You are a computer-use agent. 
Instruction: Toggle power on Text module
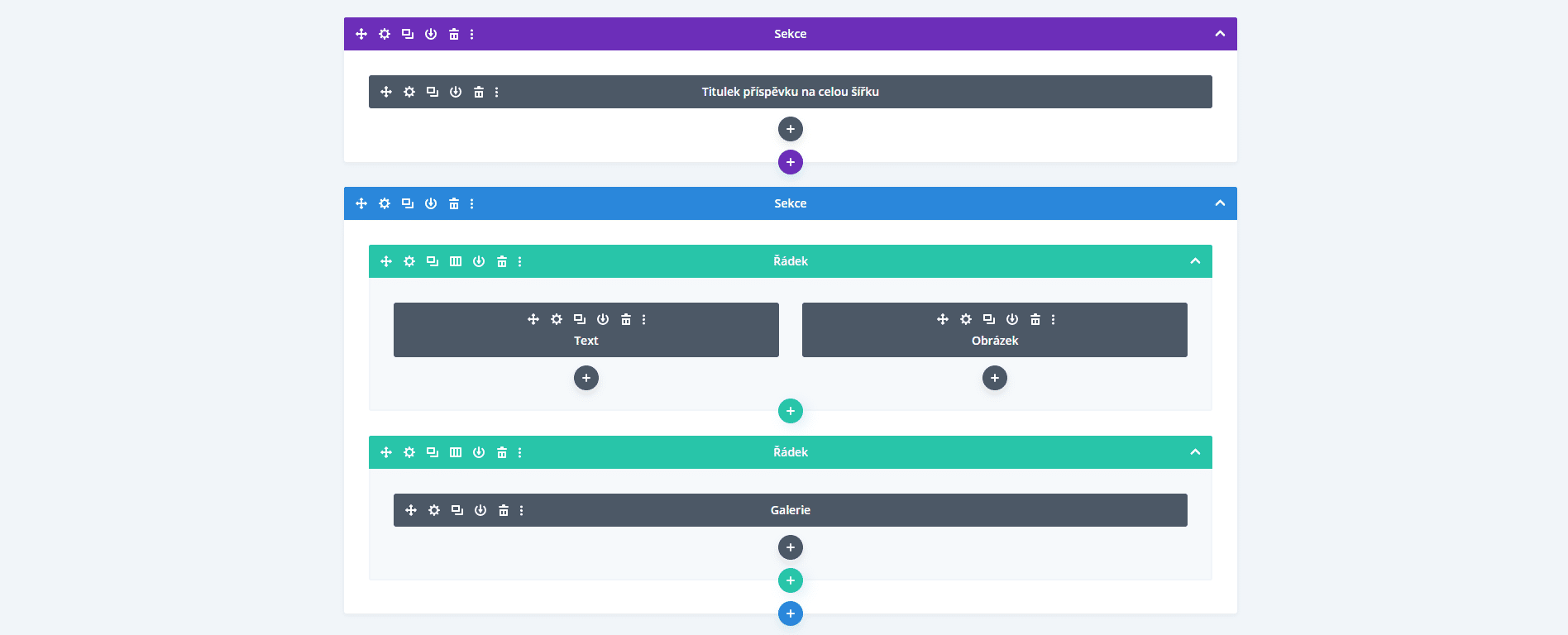point(603,319)
